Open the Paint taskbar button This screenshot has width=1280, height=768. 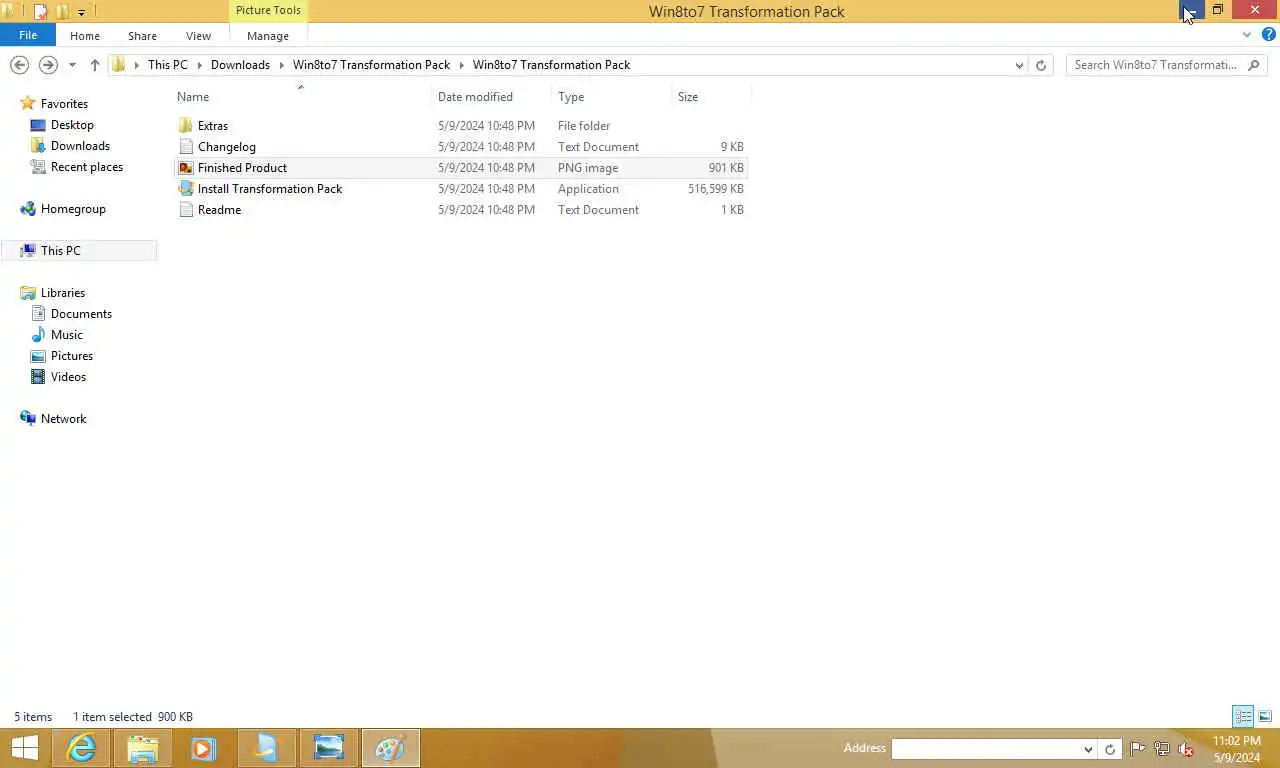[390, 748]
